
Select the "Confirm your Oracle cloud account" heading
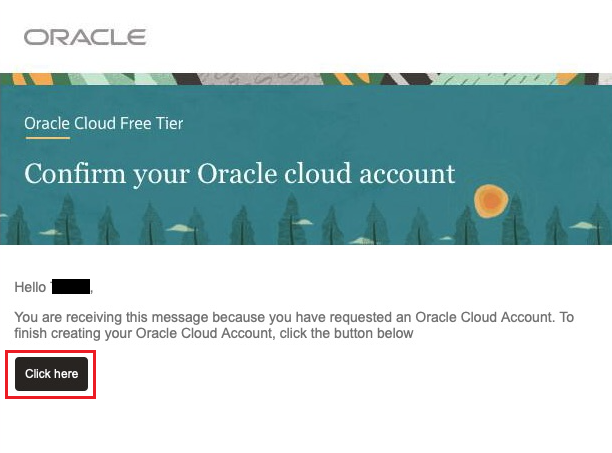tap(240, 174)
